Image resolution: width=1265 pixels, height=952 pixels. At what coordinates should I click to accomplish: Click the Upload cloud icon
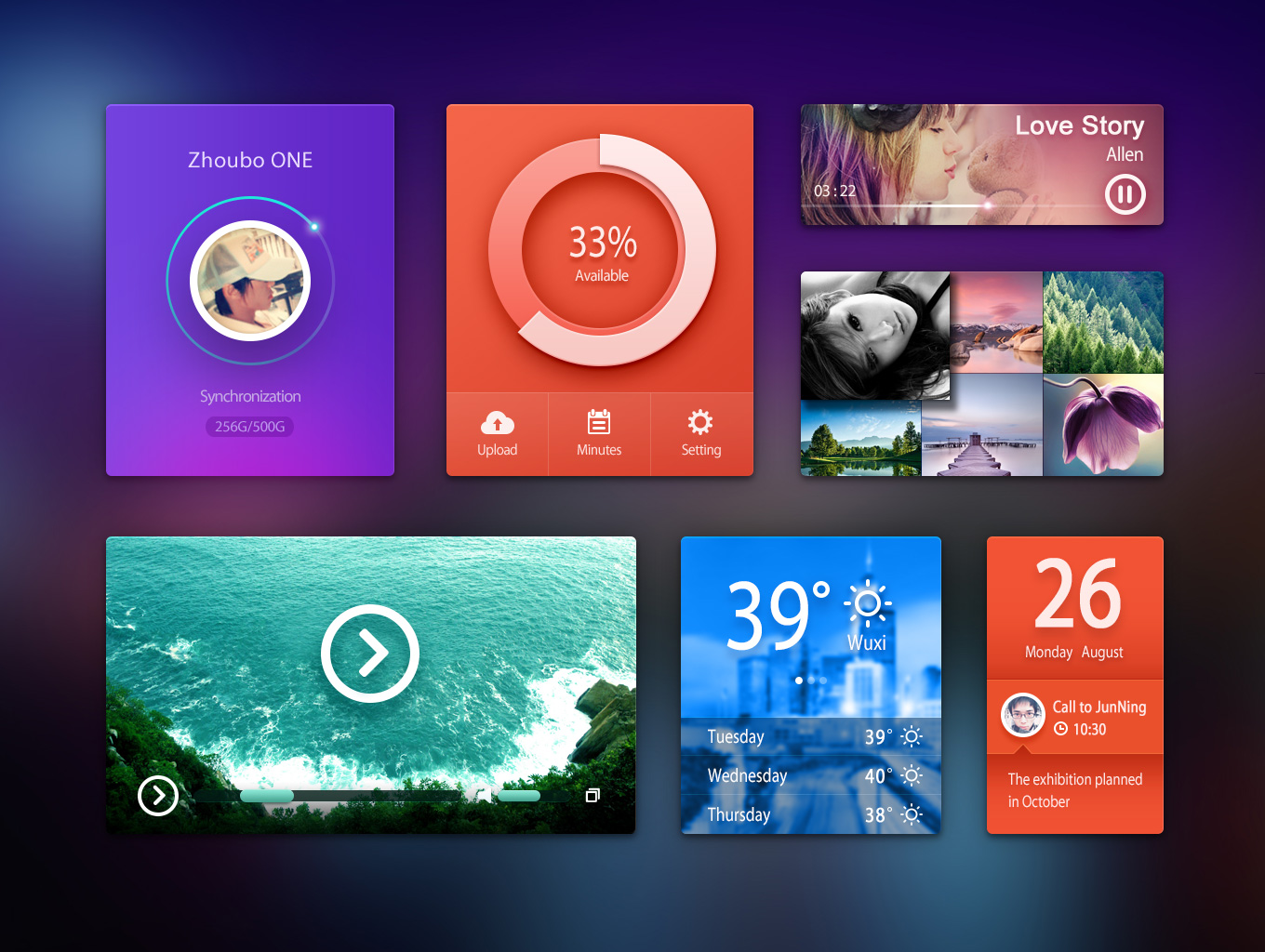point(498,424)
